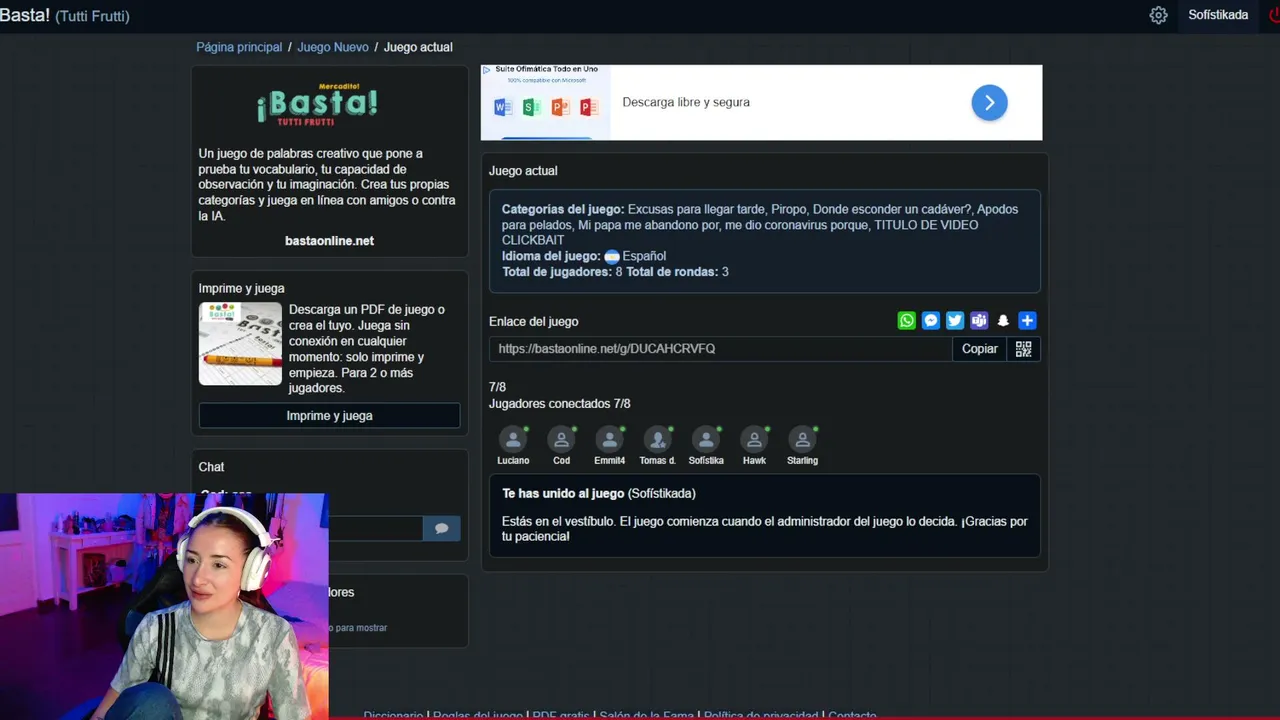Click Tomas d.'s admin player avatar
The image size is (1280, 720).
[x=657, y=439]
